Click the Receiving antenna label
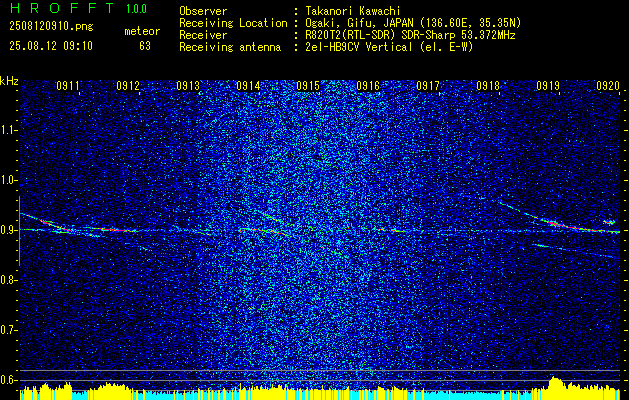Image resolution: width=629 pixels, height=400 pixels. [x=230, y=47]
